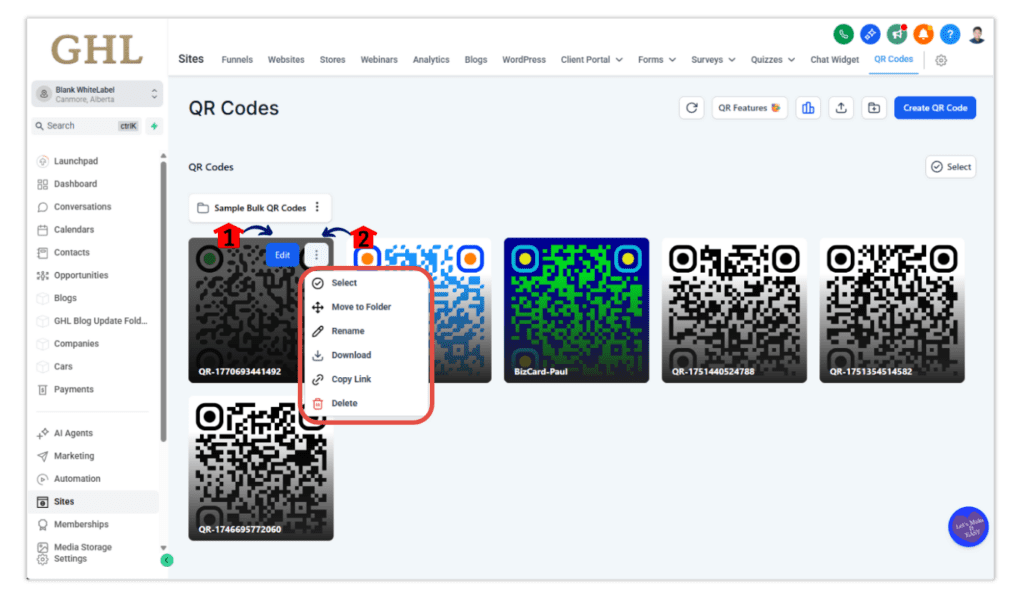Open the help question mark icon

pos(948,33)
